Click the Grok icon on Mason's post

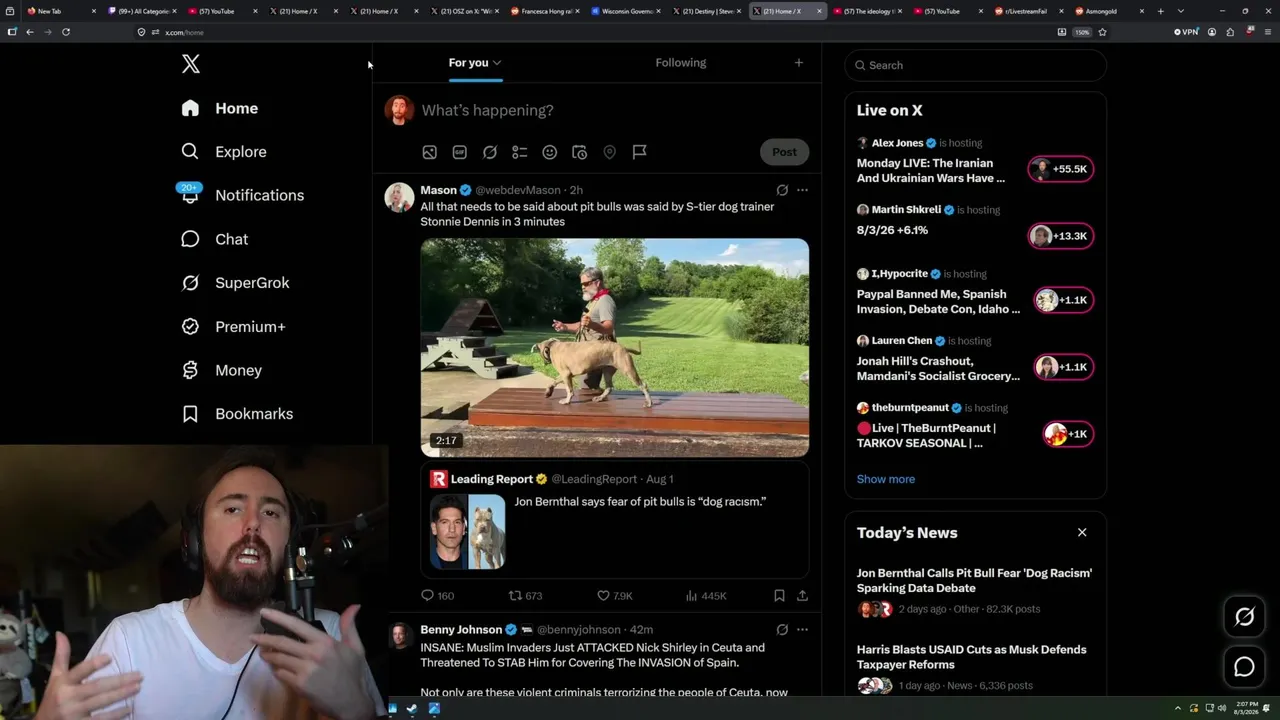pos(782,190)
